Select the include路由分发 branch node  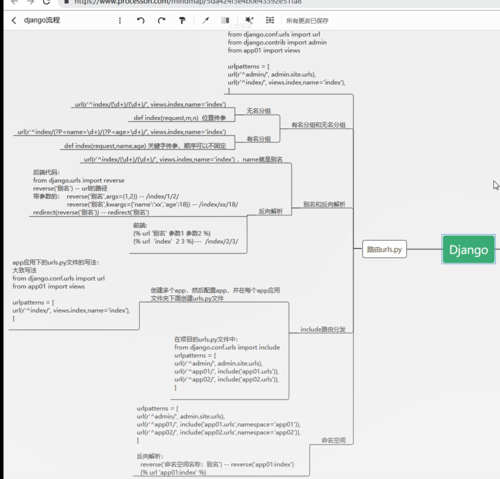323,329
